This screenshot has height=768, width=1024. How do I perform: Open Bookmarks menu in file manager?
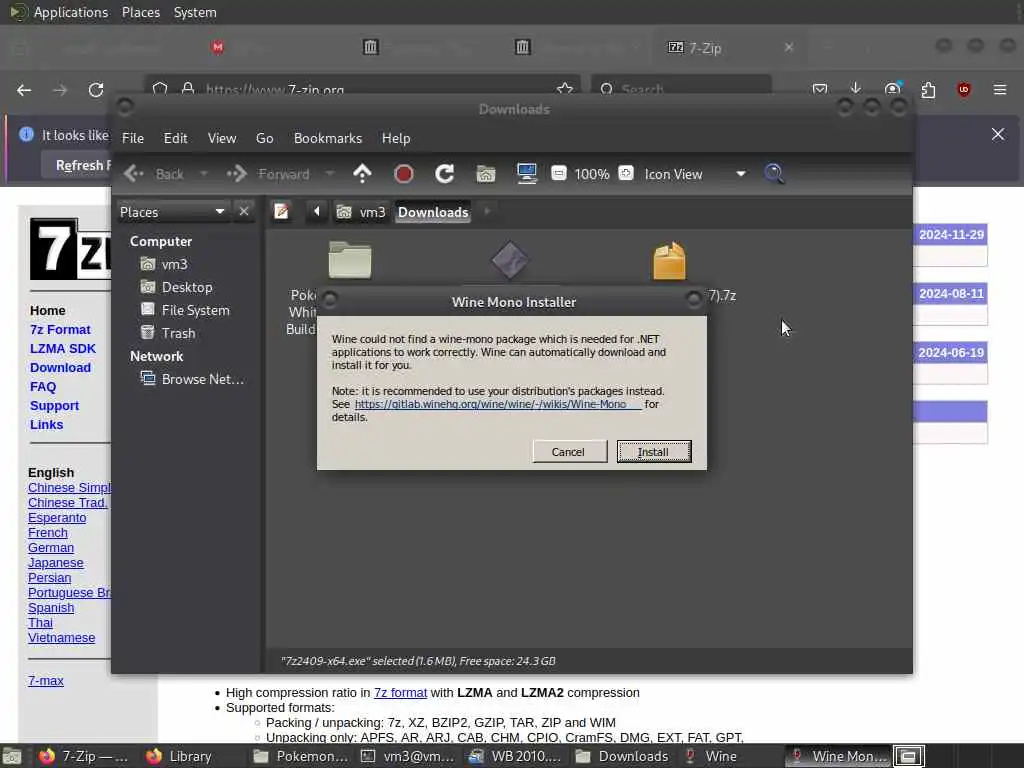(328, 138)
